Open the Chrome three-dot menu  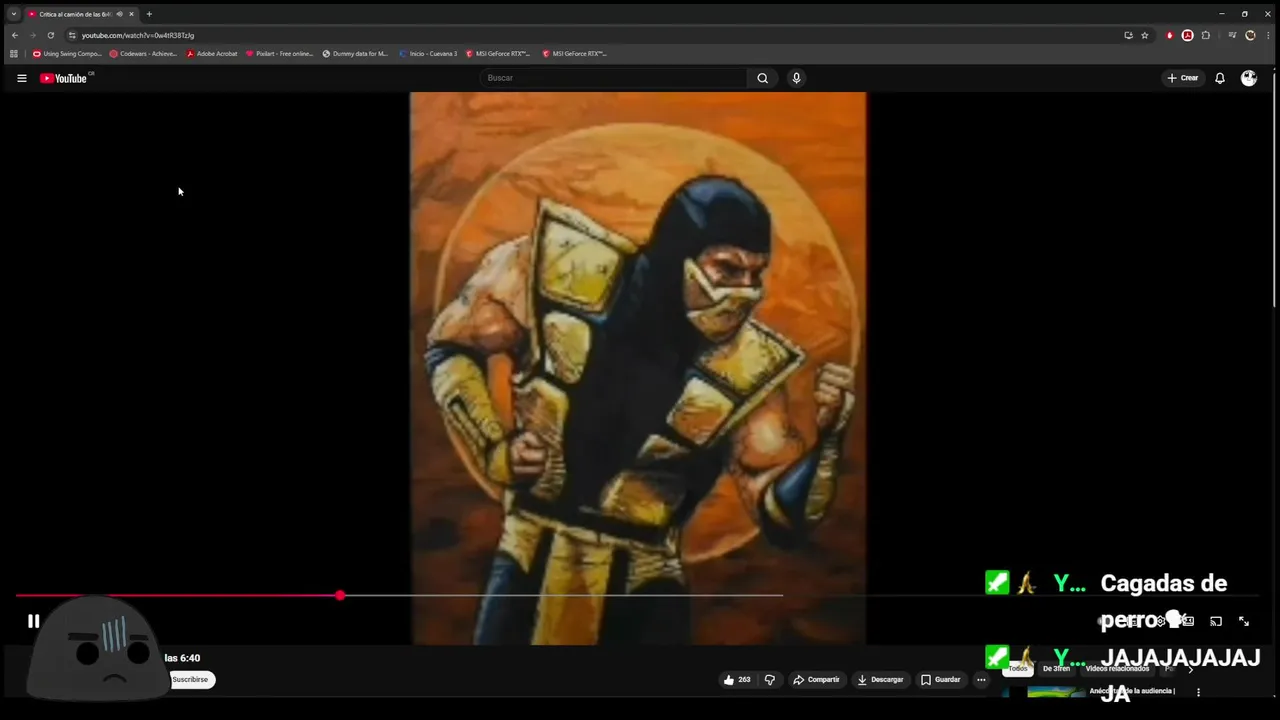[1267, 35]
